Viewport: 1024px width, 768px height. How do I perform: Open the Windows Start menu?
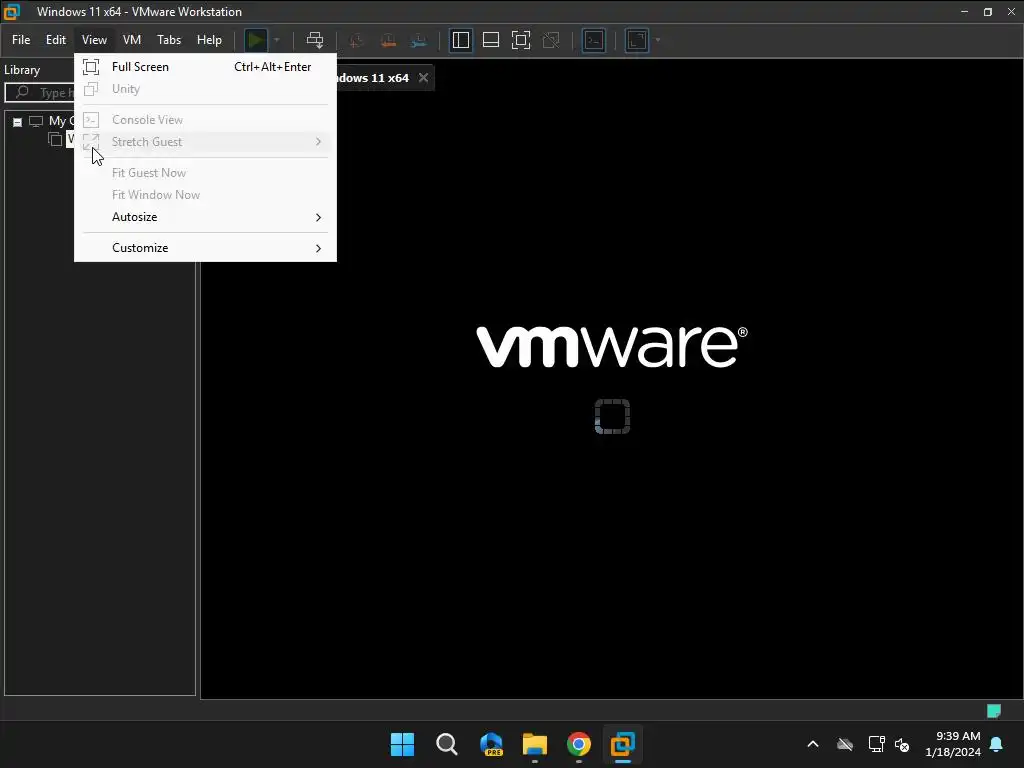402,744
